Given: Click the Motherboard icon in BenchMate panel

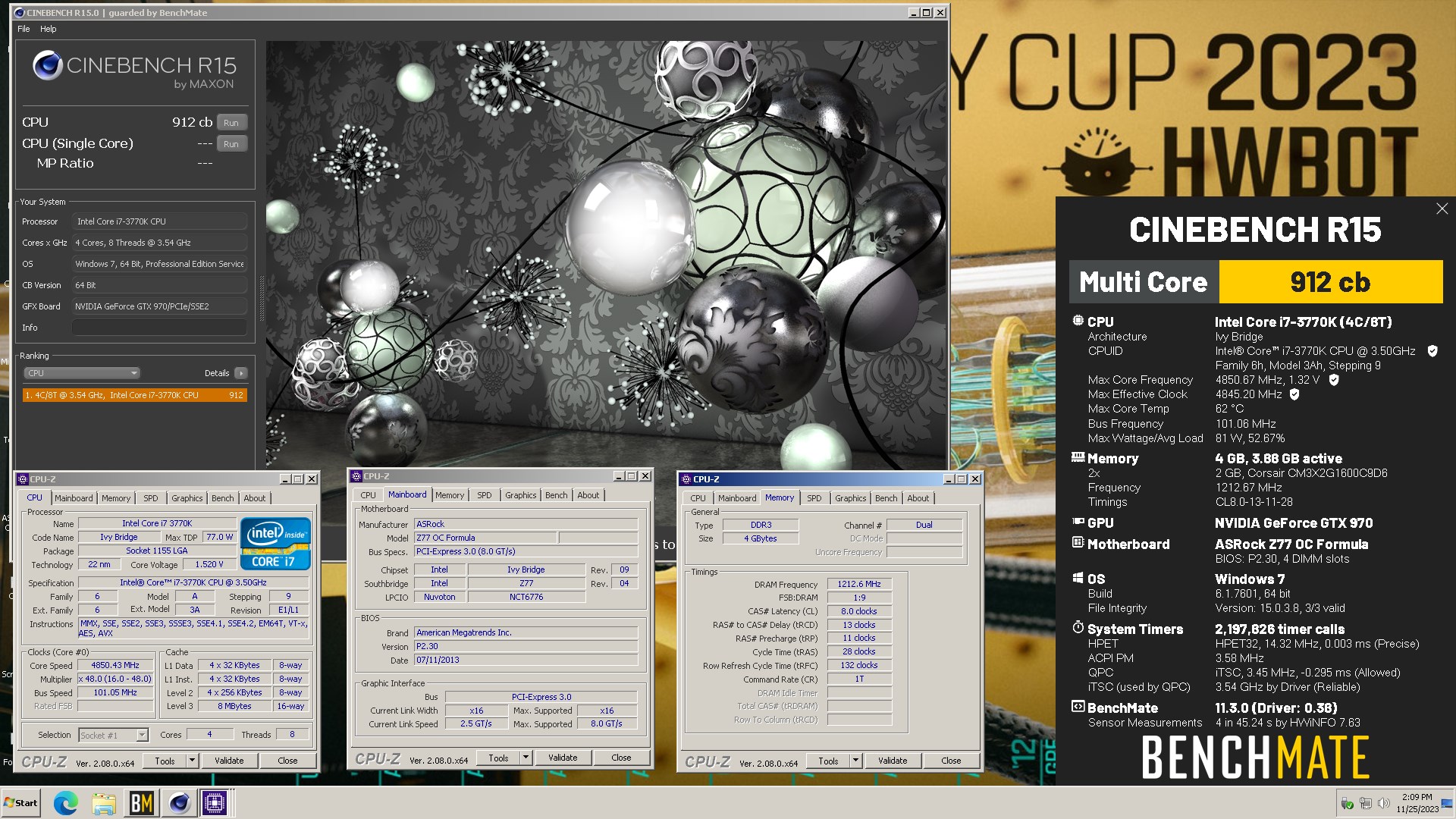Looking at the screenshot, I should click(x=1078, y=543).
